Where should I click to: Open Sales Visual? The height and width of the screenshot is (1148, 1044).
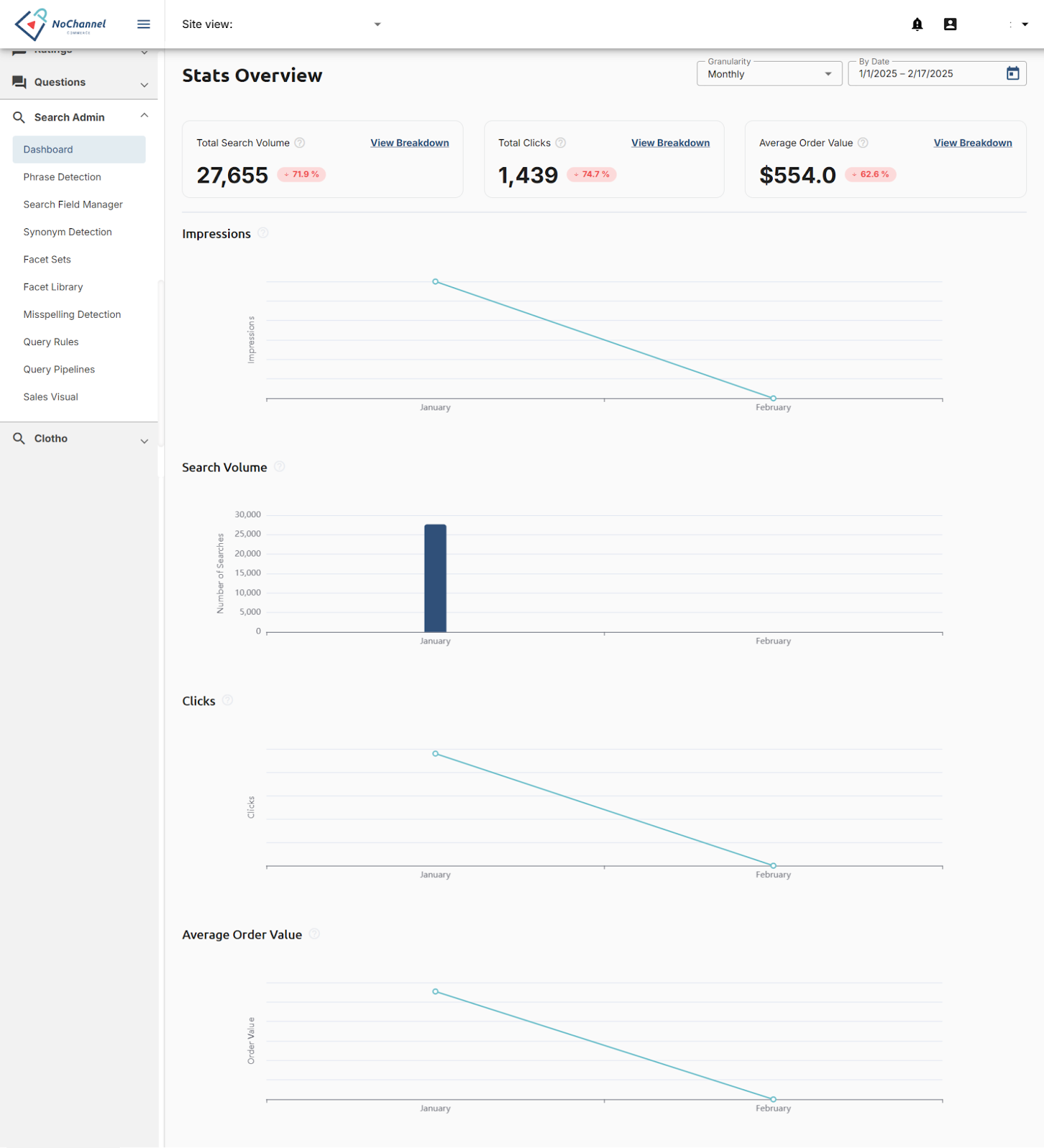(x=50, y=397)
